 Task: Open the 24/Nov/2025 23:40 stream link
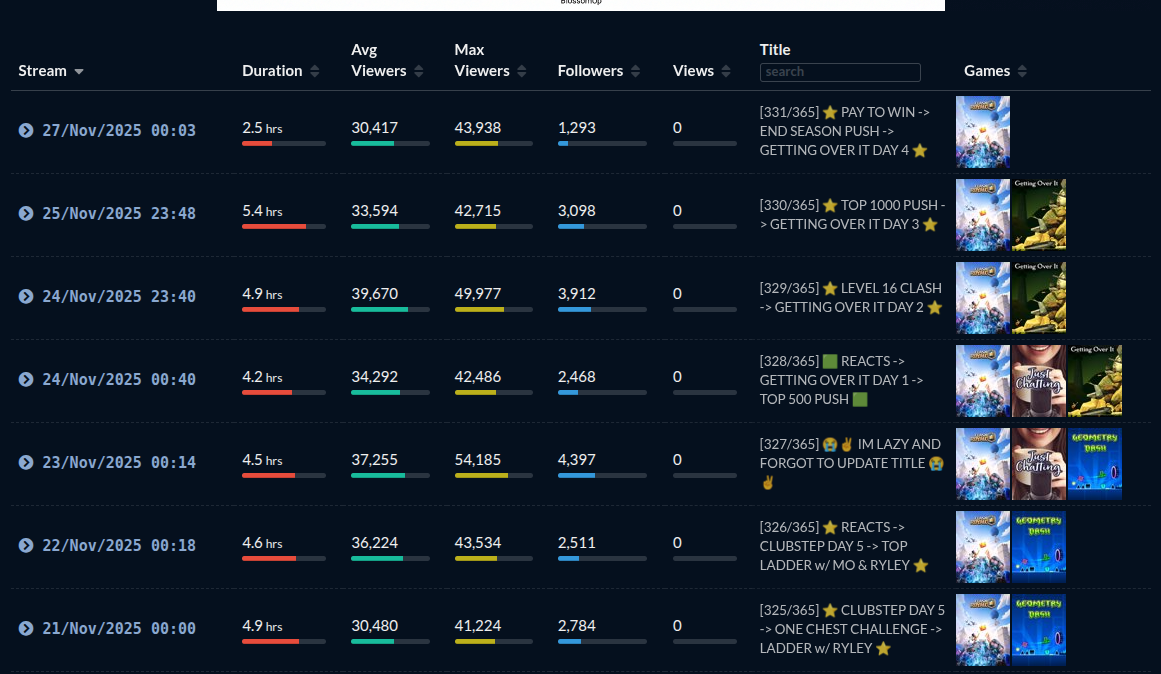(x=119, y=297)
